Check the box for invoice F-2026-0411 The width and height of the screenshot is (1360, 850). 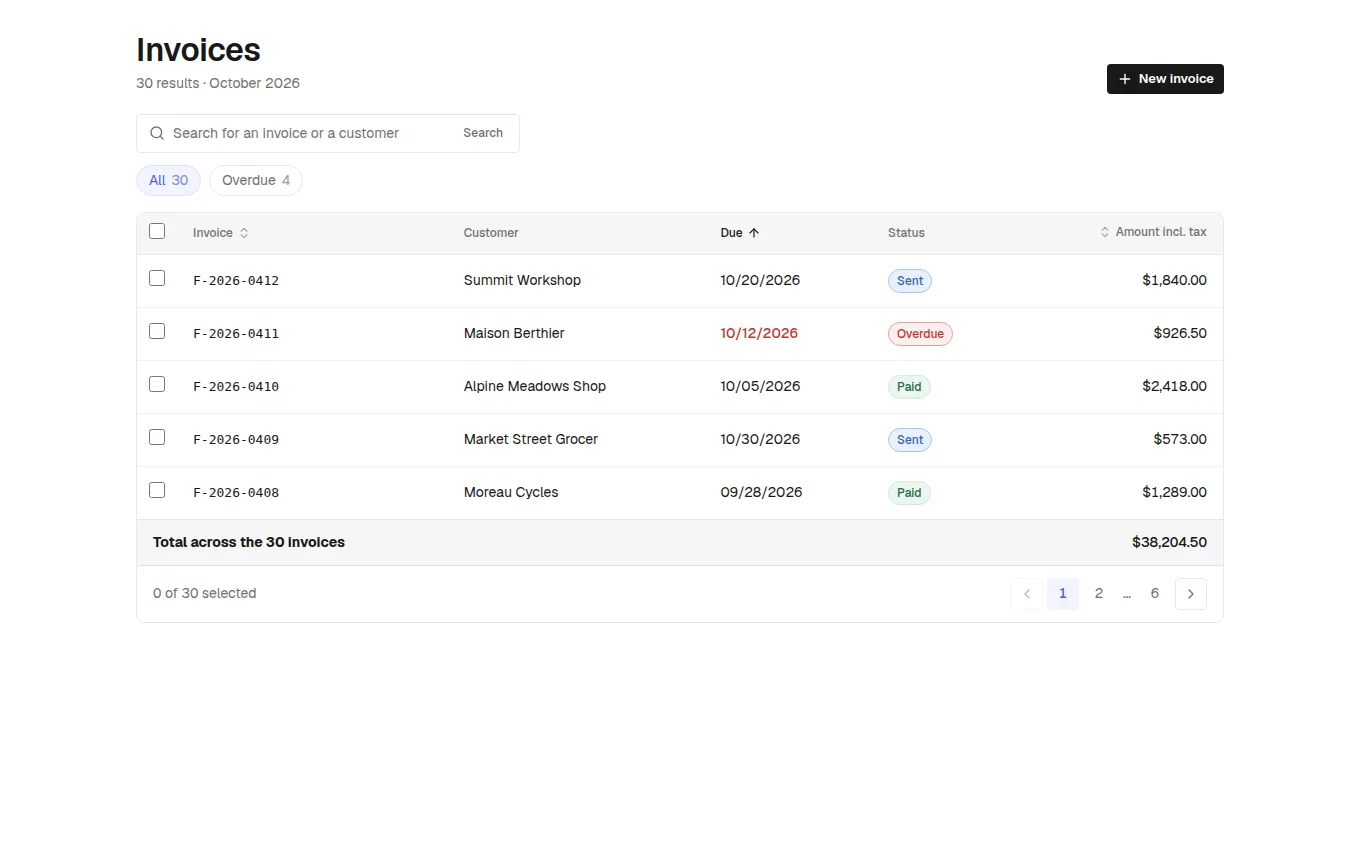click(157, 331)
